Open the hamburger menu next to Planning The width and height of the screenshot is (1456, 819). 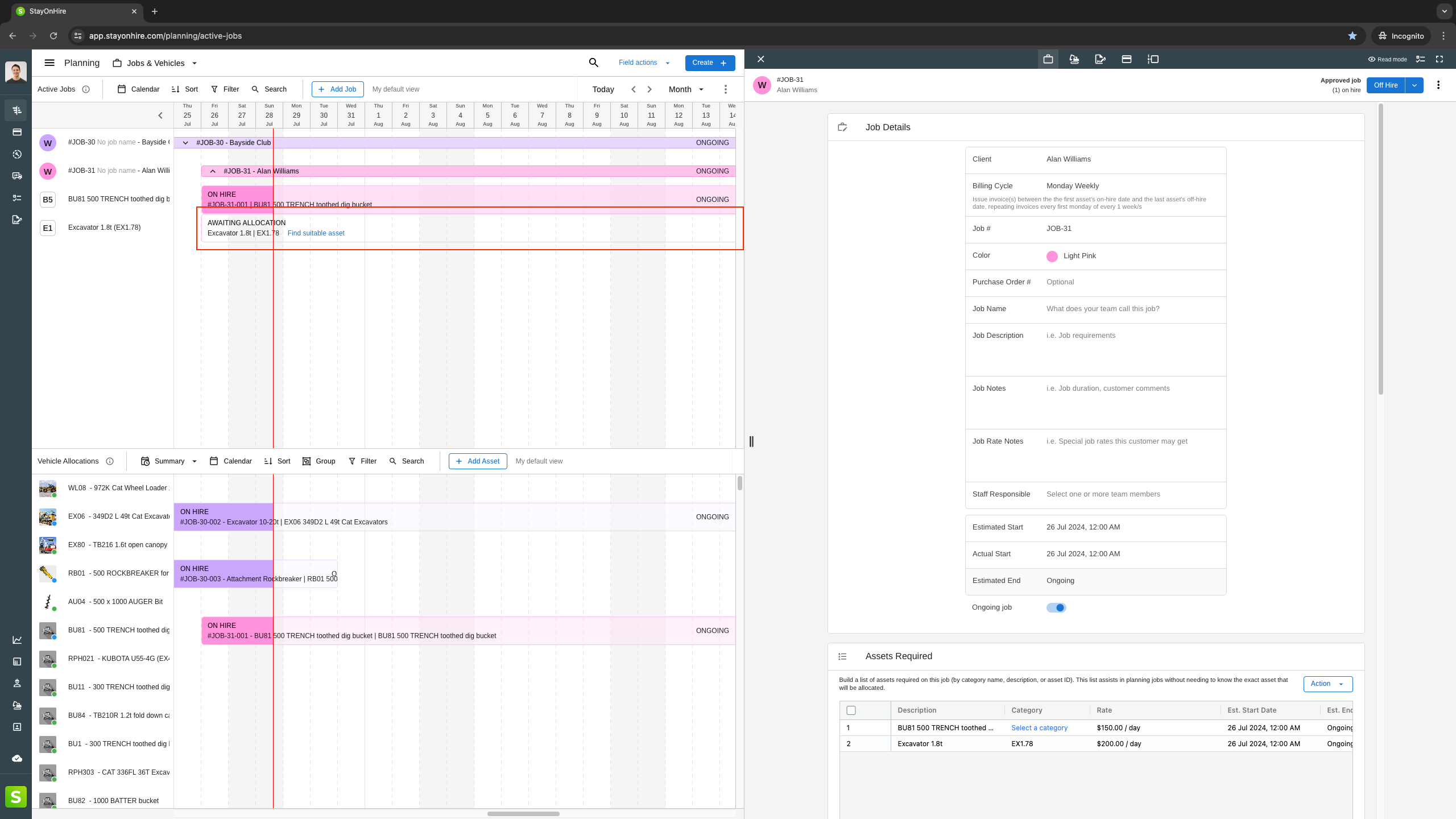click(49, 63)
